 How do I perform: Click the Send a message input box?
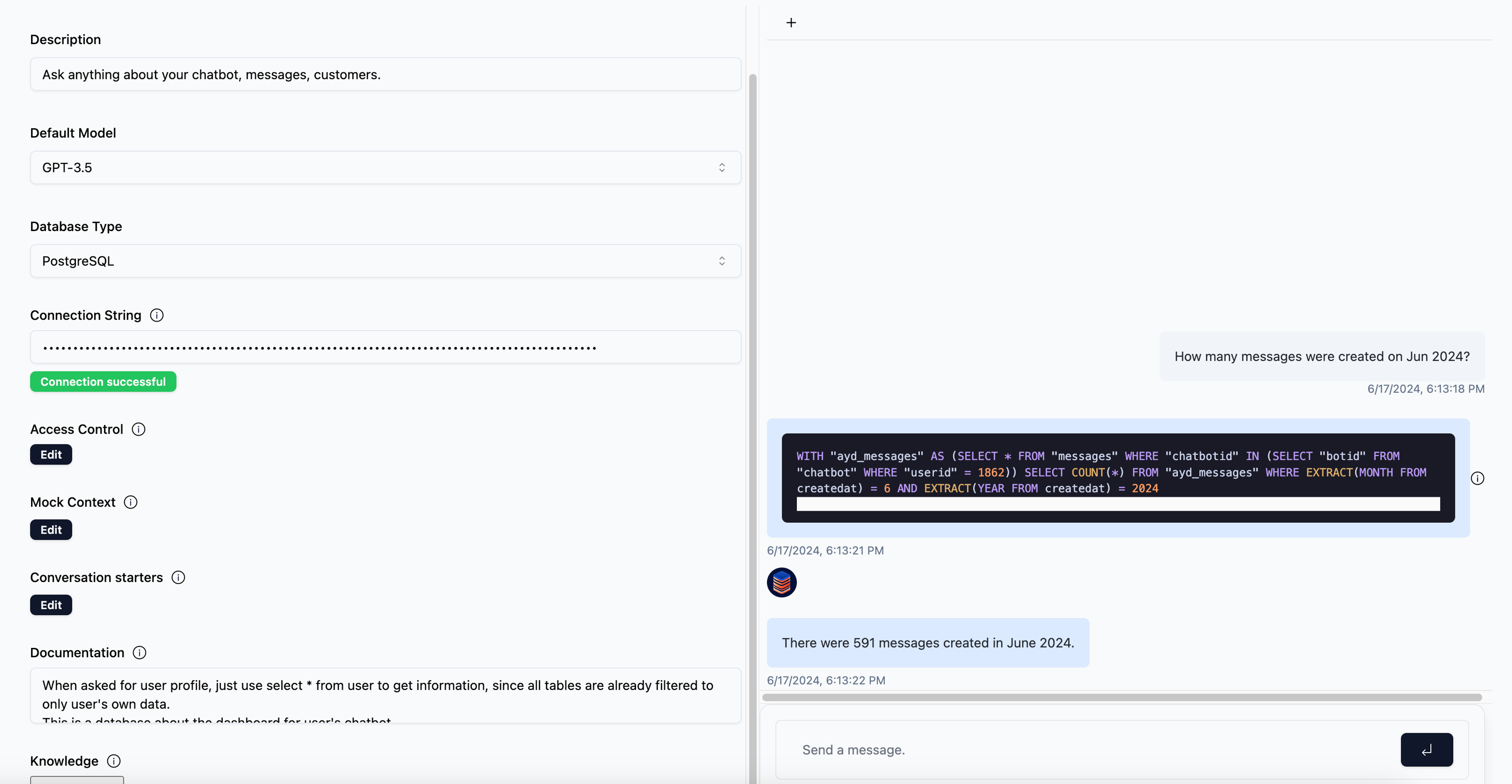coord(1086,749)
